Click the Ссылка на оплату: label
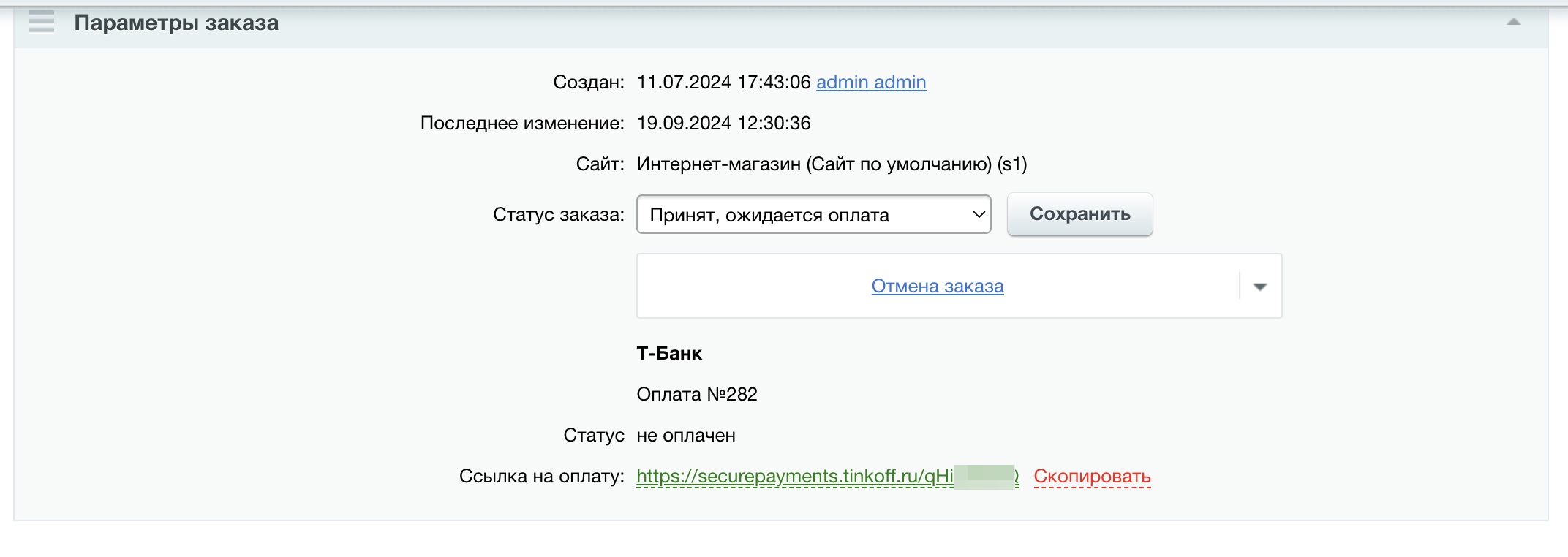1568x557 pixels. click(541, 477)
